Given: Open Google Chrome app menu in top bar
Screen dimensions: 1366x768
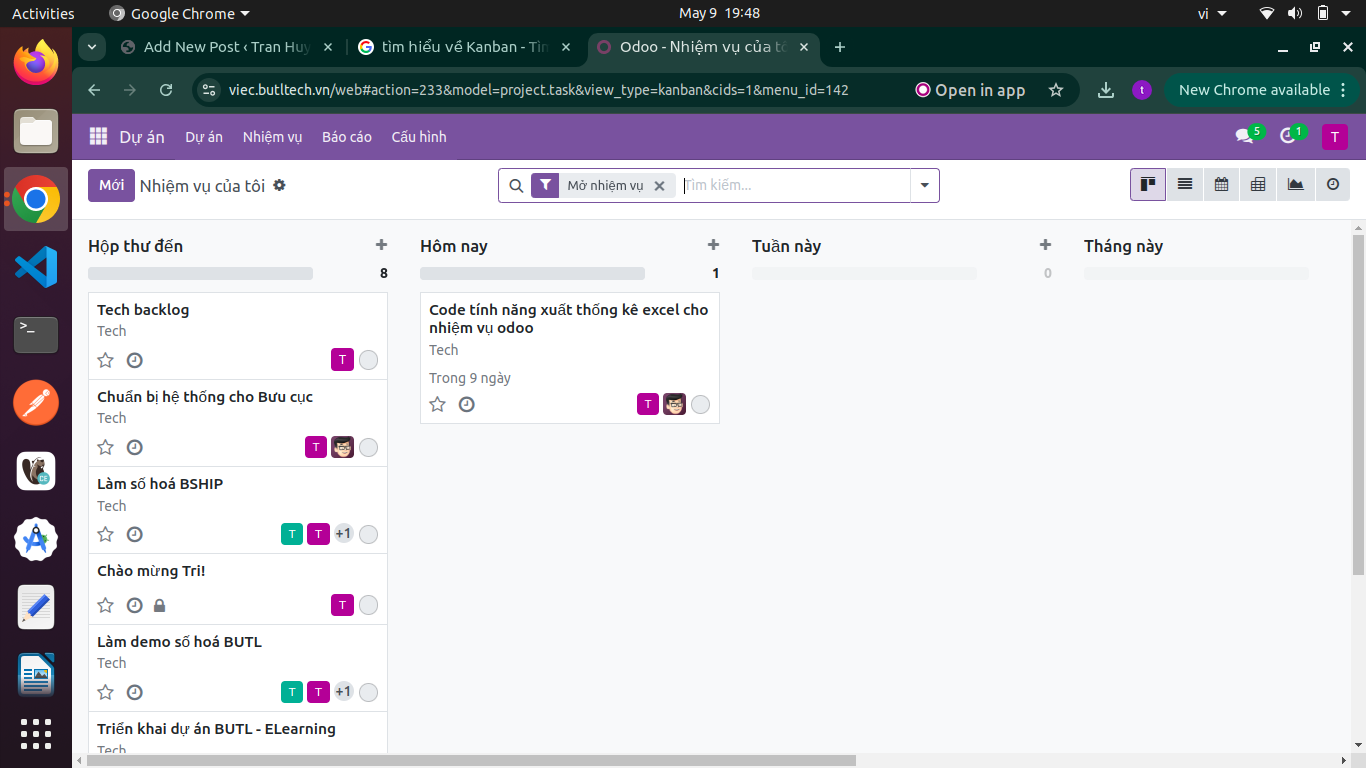Looking at the screenshot, I should tap(179, 14).
